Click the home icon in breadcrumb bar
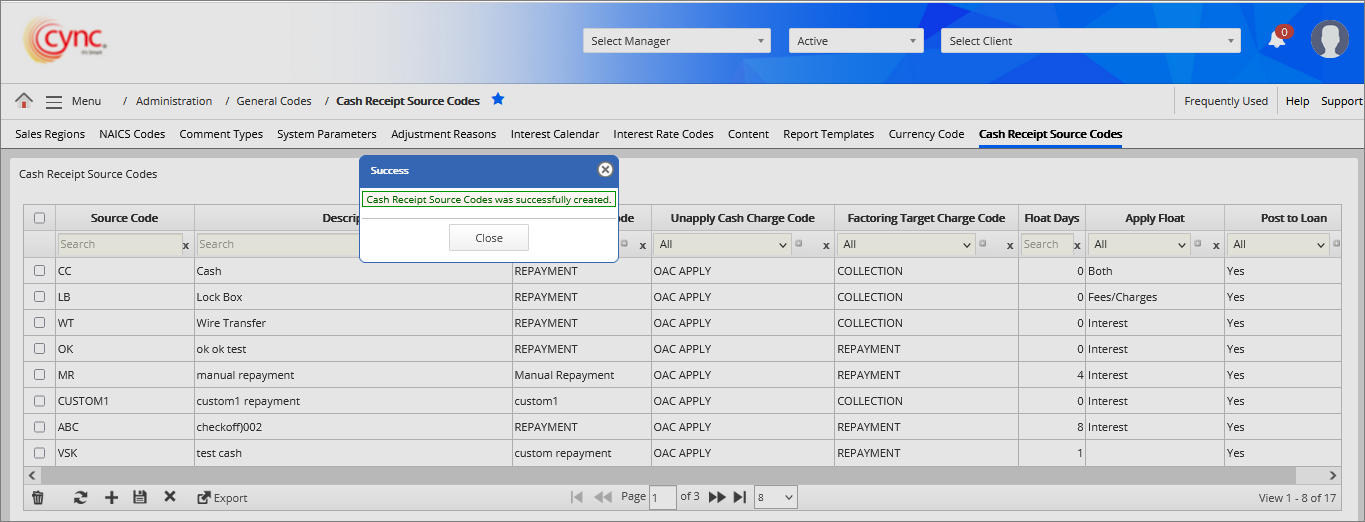Image resolution: width=1365 pixels, height=522 pixels. pyautogui.click(x=24, y=101)
